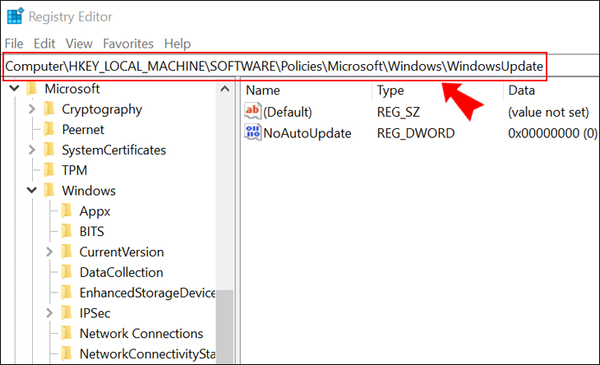Click the Peernet folder icon
This screenshot has height=365, width=600.
click(x=49, y=129)
